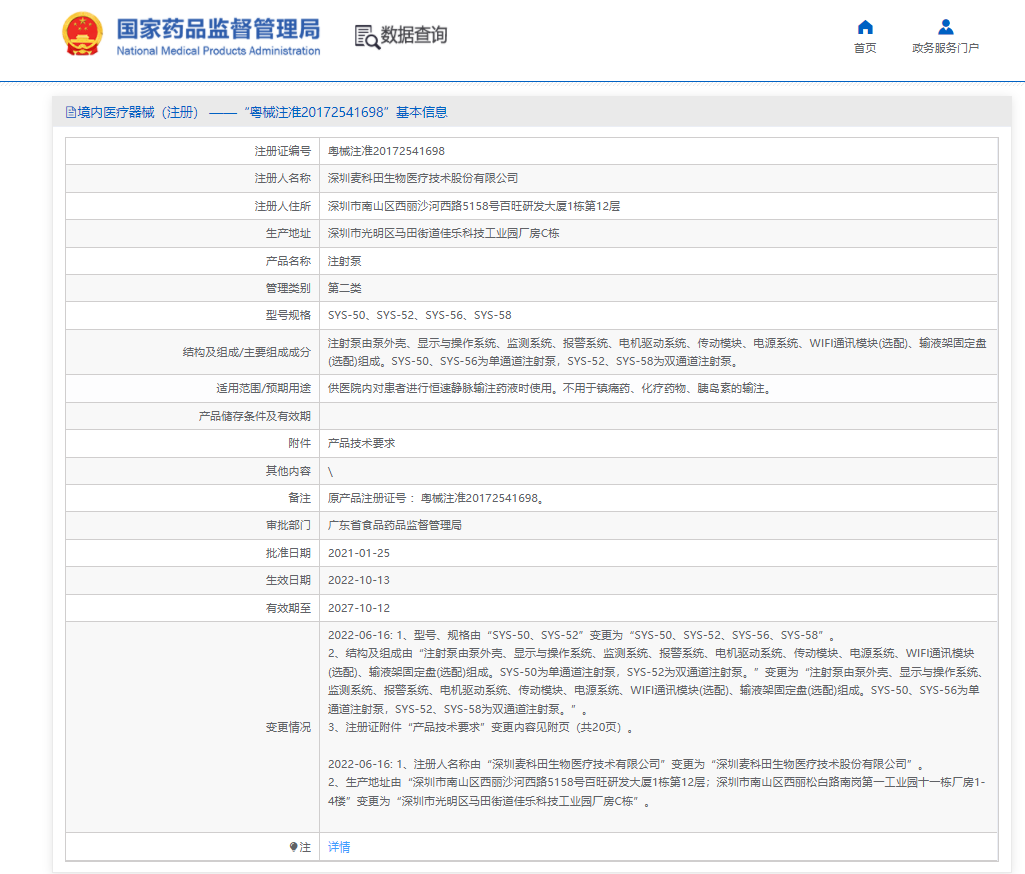Click the 数据查询 heading text
Screen dimensions: 1025x874
pyautogui.click(x=414, y=35)
